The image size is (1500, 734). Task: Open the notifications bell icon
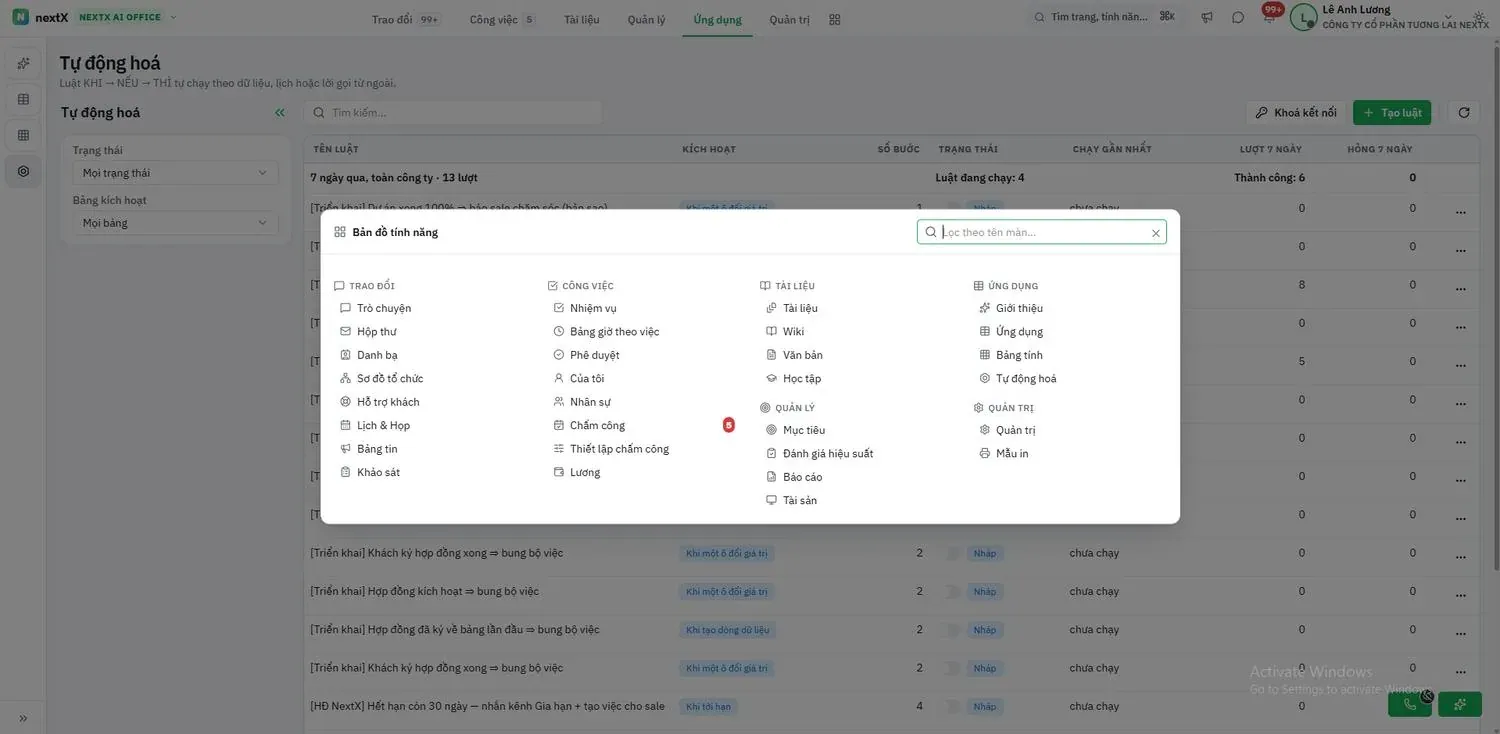tap(1268, 18)
